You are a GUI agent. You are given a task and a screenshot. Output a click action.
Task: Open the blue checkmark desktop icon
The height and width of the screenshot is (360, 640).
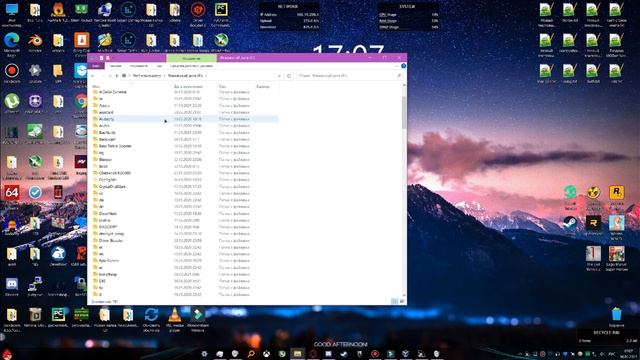[35, 193]
